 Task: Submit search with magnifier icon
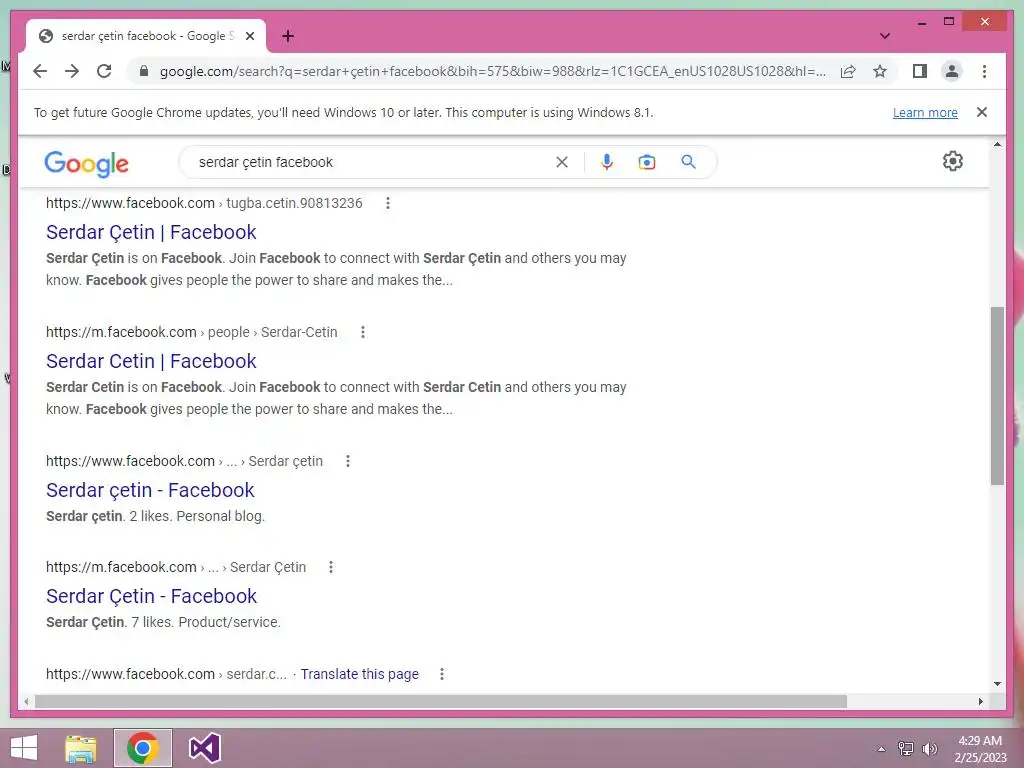pyautogui.click(x=688, y=162)
